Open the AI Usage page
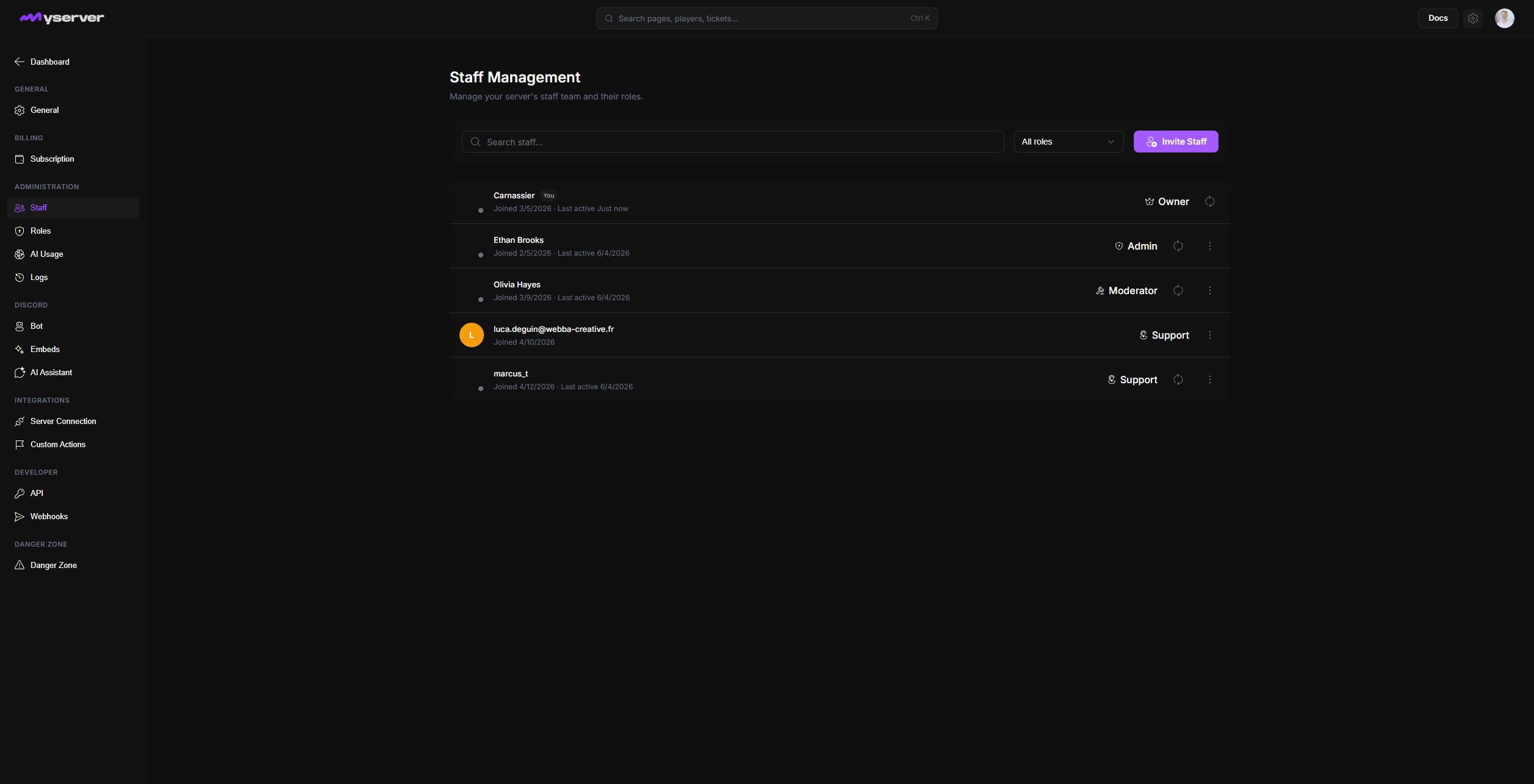The height and width of the screenshot is (784, 1534). (x=73, y=254)
